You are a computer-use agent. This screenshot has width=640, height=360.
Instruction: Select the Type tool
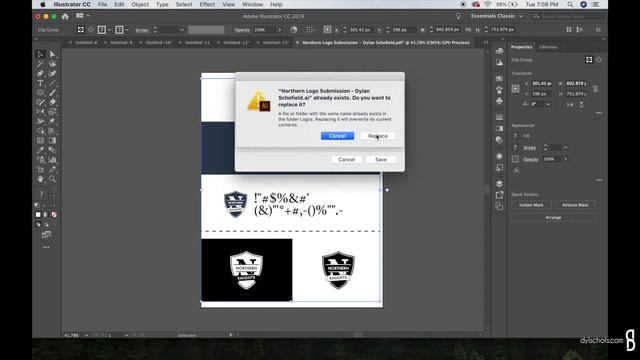click(x=40, y=83)
